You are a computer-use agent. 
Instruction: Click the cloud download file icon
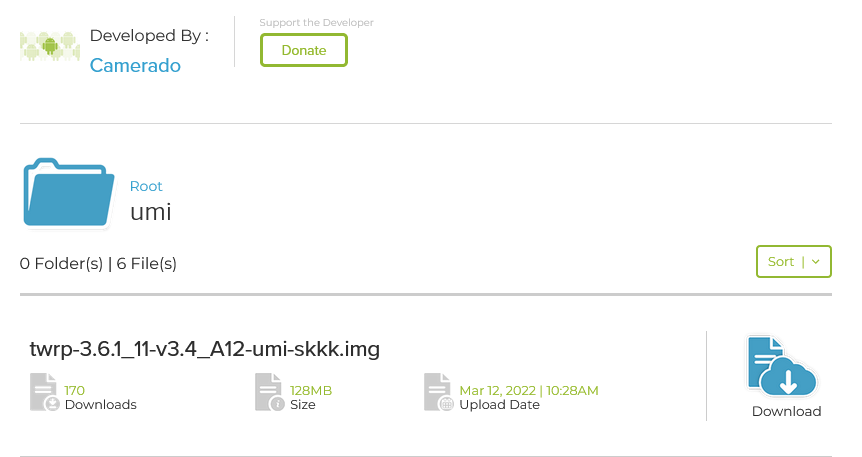click(x=781, y=366)
